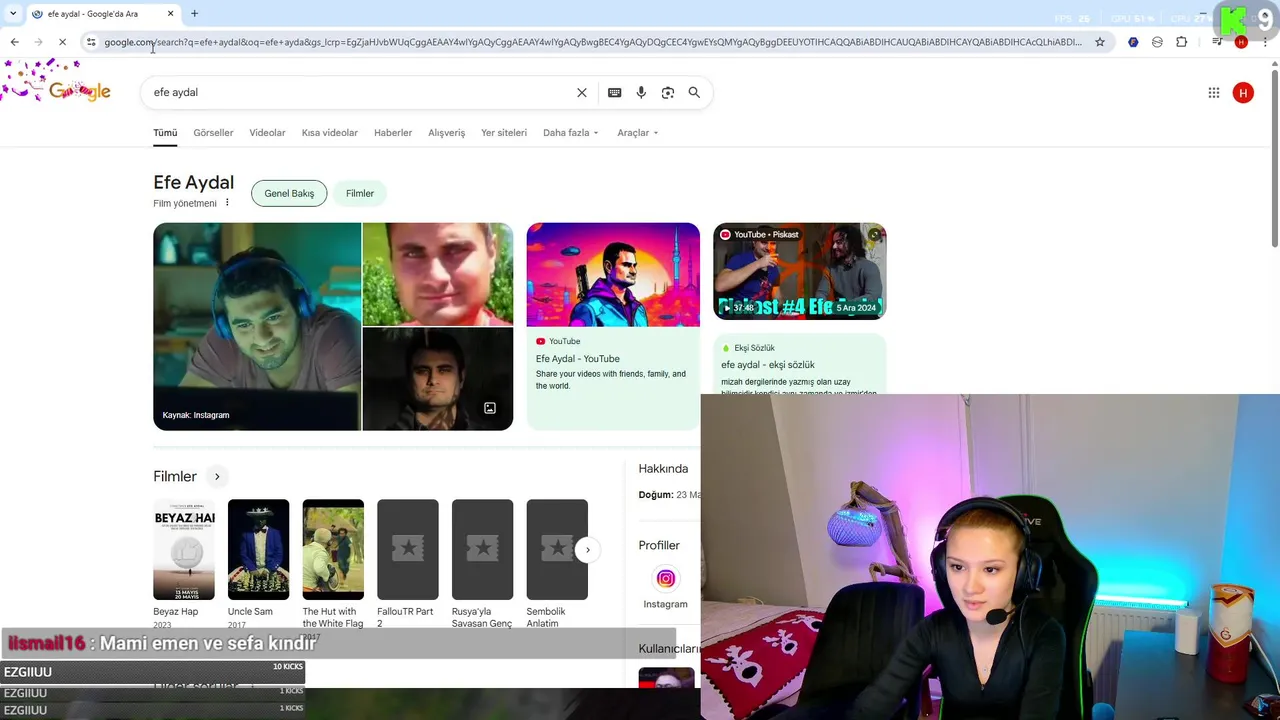Image resolution: width=1280 pixels, height=720 pixels.
Task: Open Chrome profile avatar in toolbar
Action: (x=1241, y=42)
